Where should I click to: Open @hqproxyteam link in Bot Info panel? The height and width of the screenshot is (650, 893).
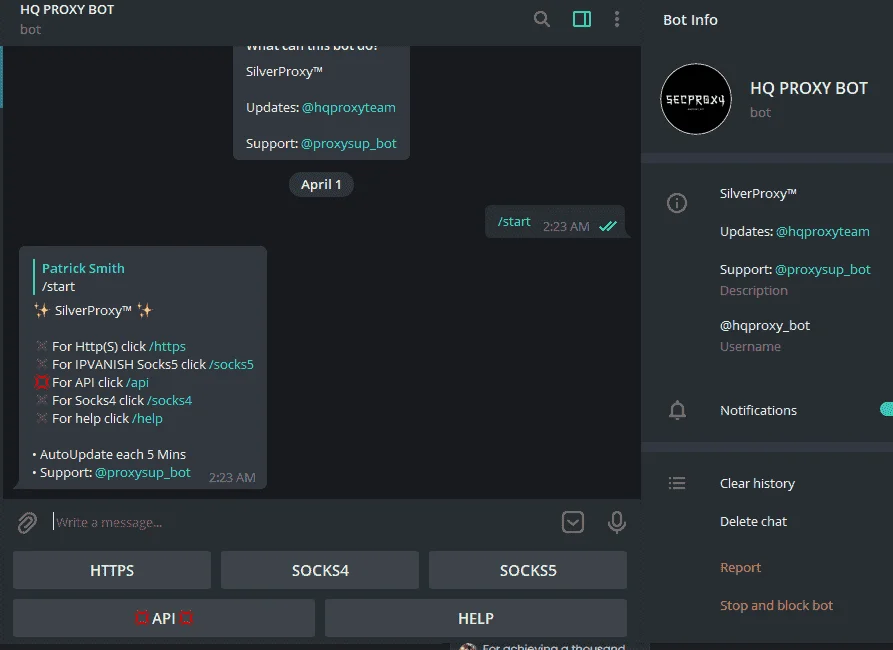point(822,232)
